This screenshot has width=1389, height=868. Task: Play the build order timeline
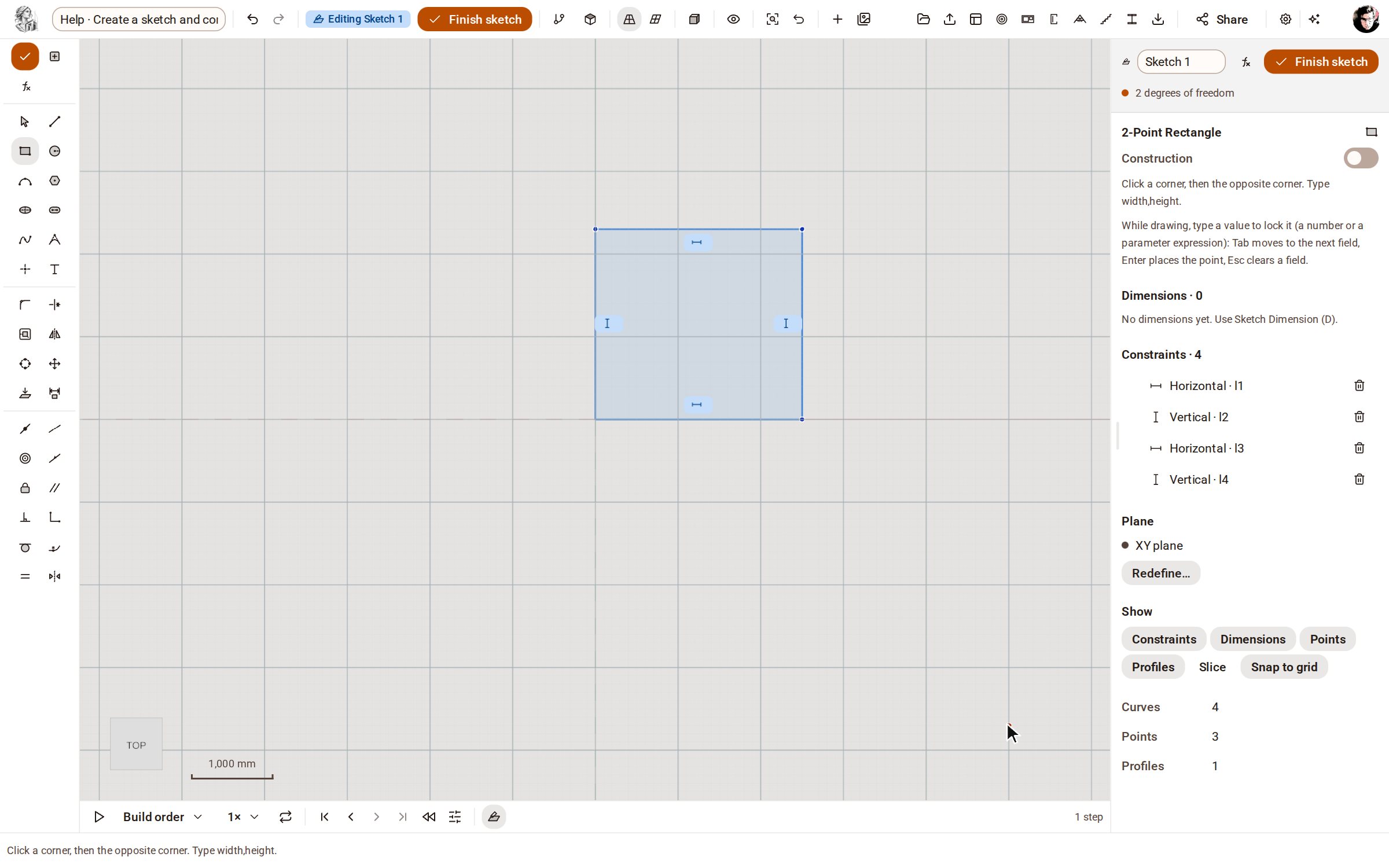99,816
